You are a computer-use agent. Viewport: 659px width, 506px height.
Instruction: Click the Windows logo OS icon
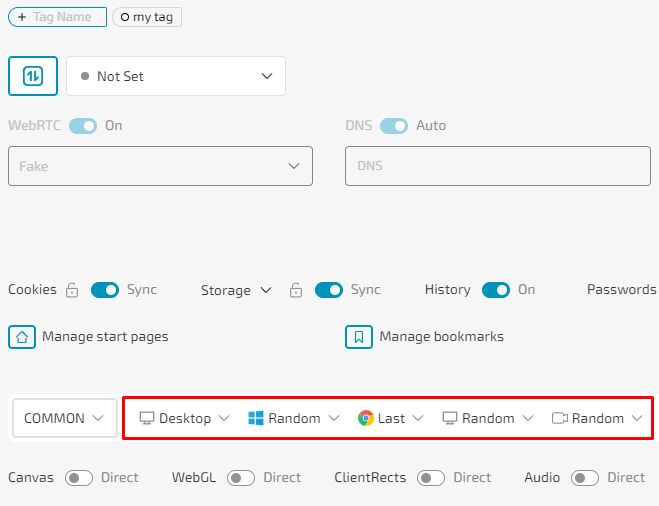pos(256,418)
